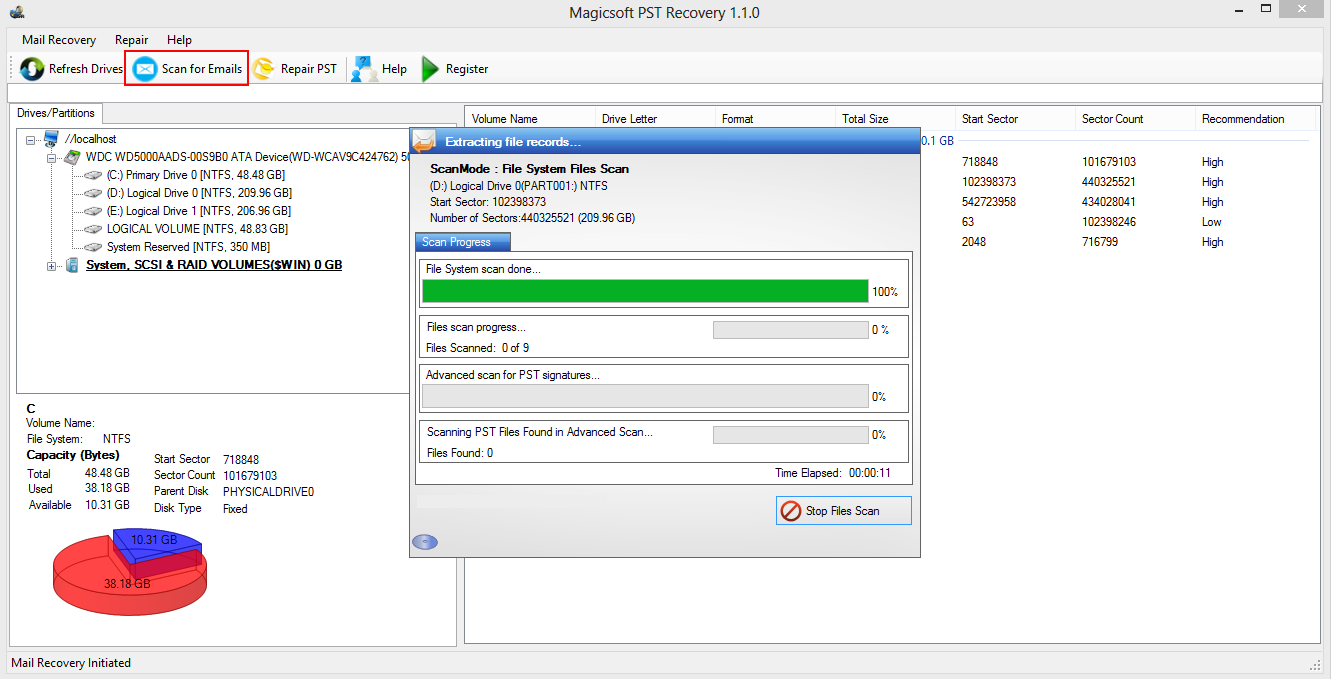Click the Stop Files Scan button
The image size is (1331, 679).
[x=843, y=510]
